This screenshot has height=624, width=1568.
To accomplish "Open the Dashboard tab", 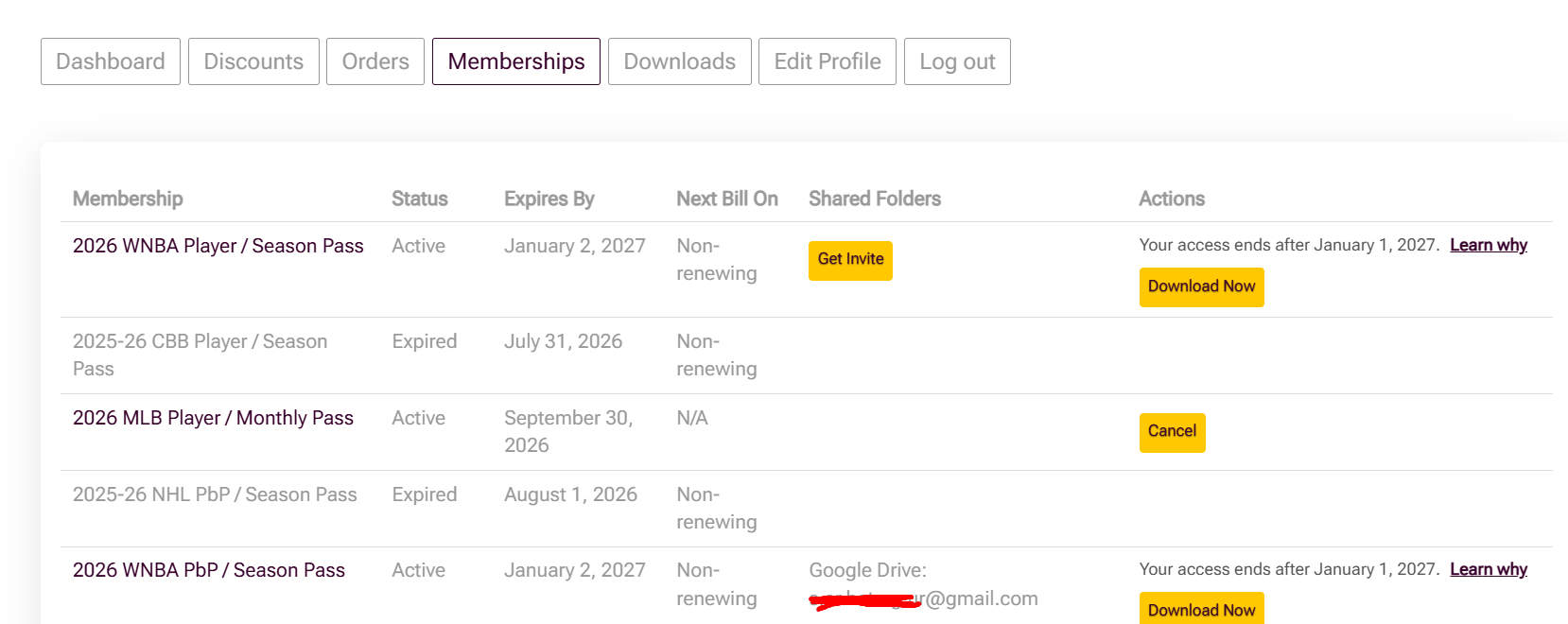I will (111, 61).
